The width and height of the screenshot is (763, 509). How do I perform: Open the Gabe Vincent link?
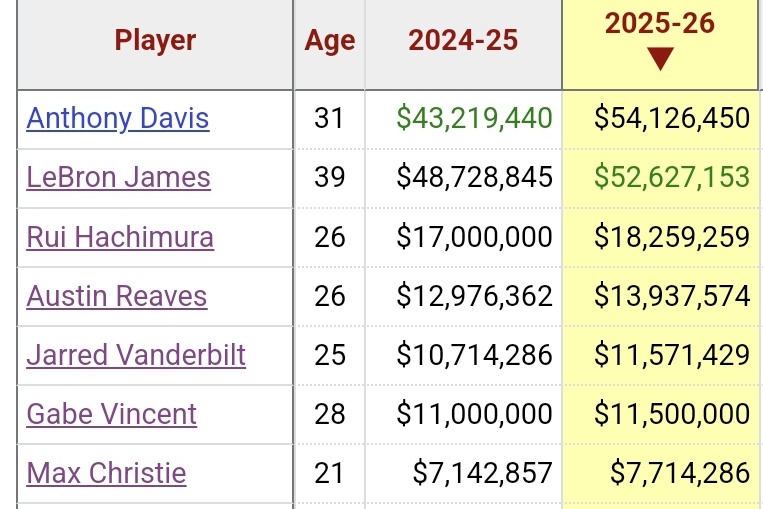pos(111,414)
